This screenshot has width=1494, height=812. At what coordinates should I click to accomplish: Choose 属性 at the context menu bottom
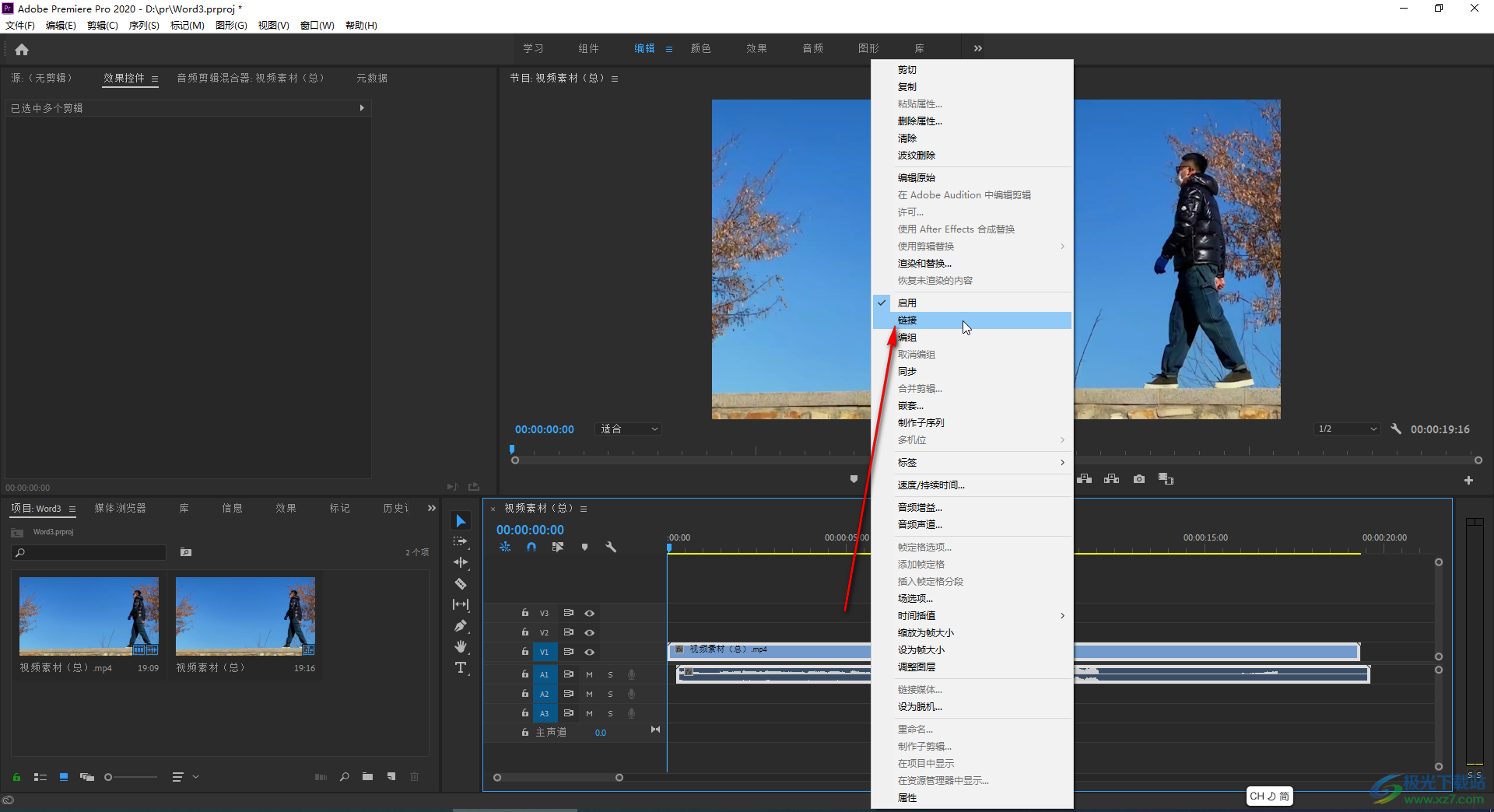click(972, 797)
